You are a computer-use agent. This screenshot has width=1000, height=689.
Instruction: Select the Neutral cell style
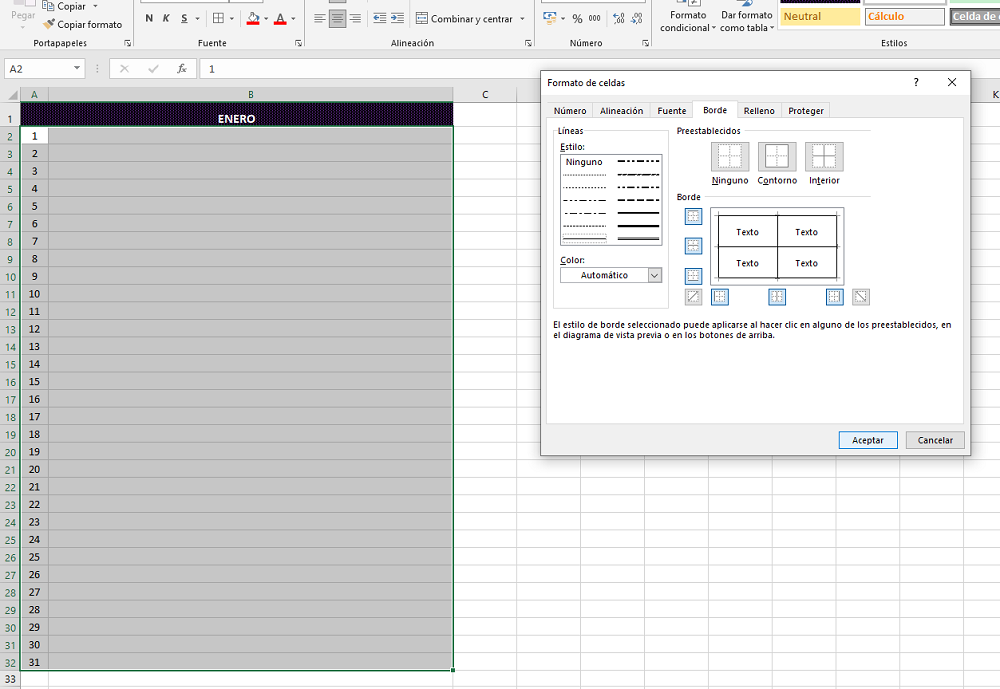click(818, 16)
